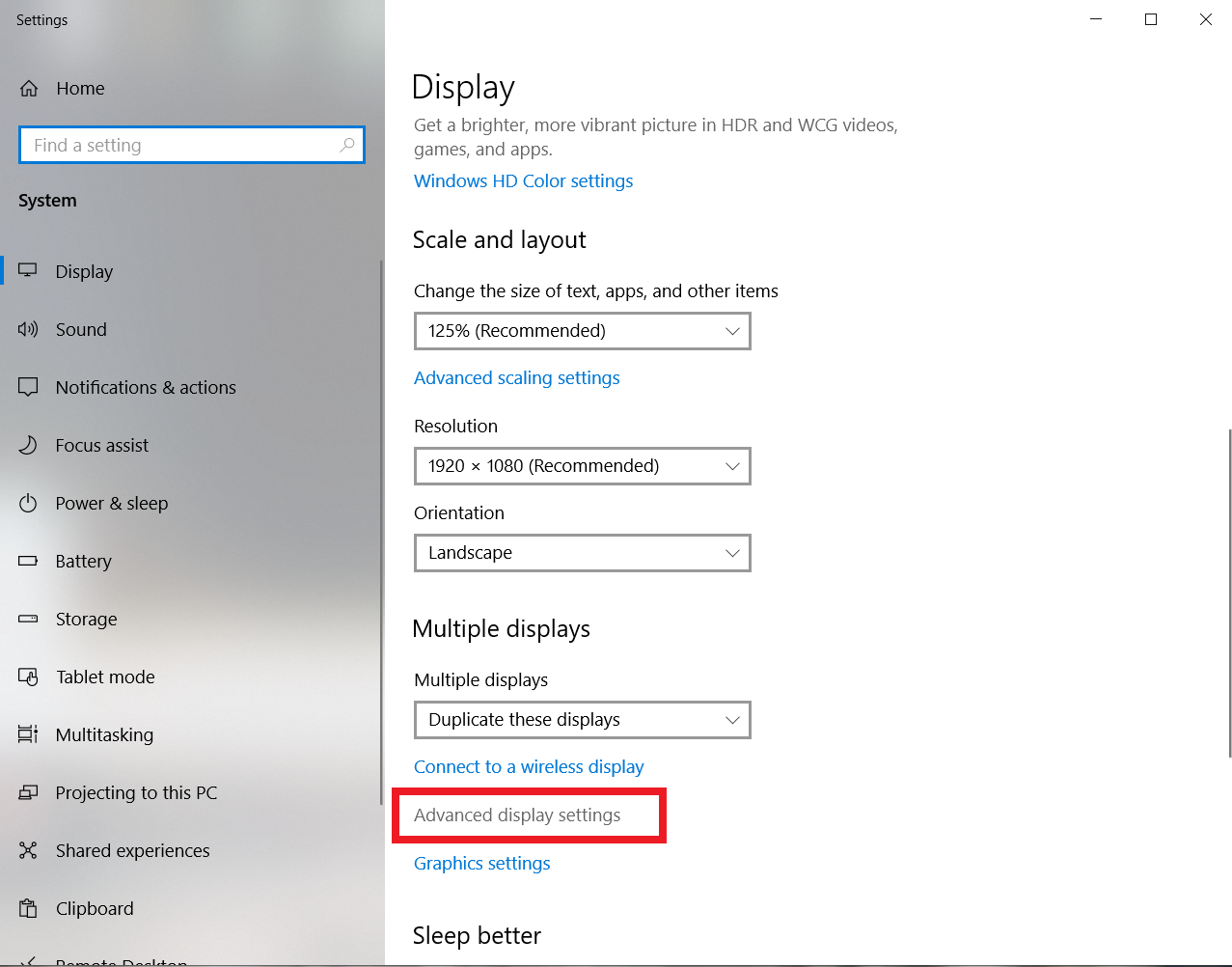The image size is (1232, 967).
Task: Open Graphics settings link
Action: (x=482, y=864)
